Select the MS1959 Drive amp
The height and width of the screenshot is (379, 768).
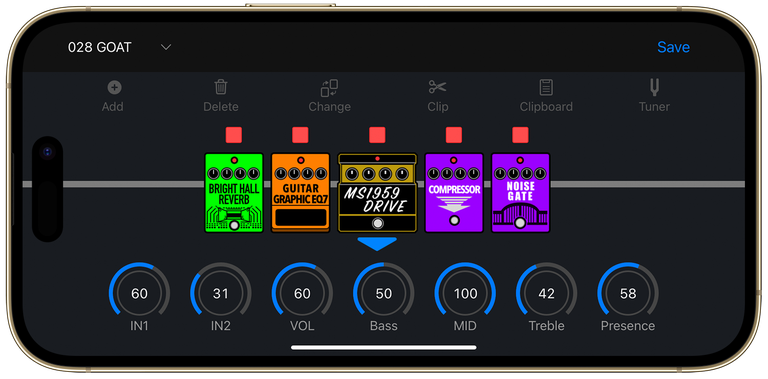(377, 192)
